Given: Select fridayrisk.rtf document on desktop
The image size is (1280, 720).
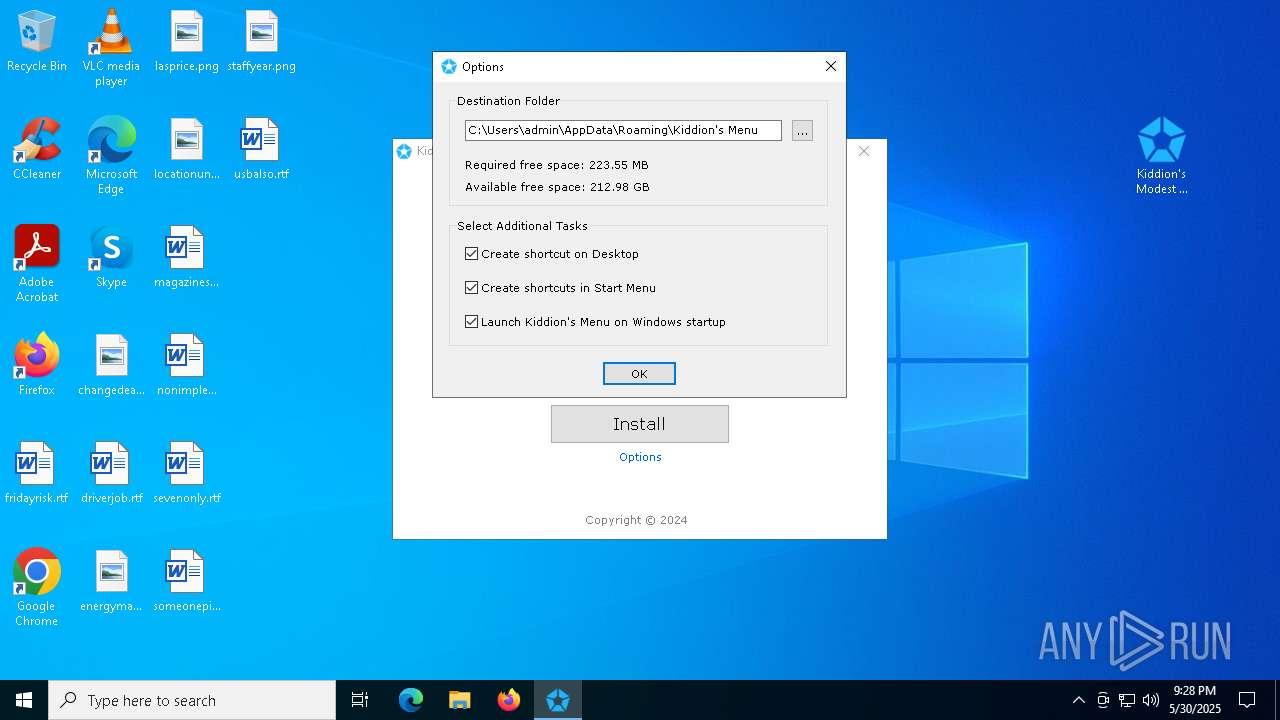Looking at the screenshot, I should tap(37, 474).
